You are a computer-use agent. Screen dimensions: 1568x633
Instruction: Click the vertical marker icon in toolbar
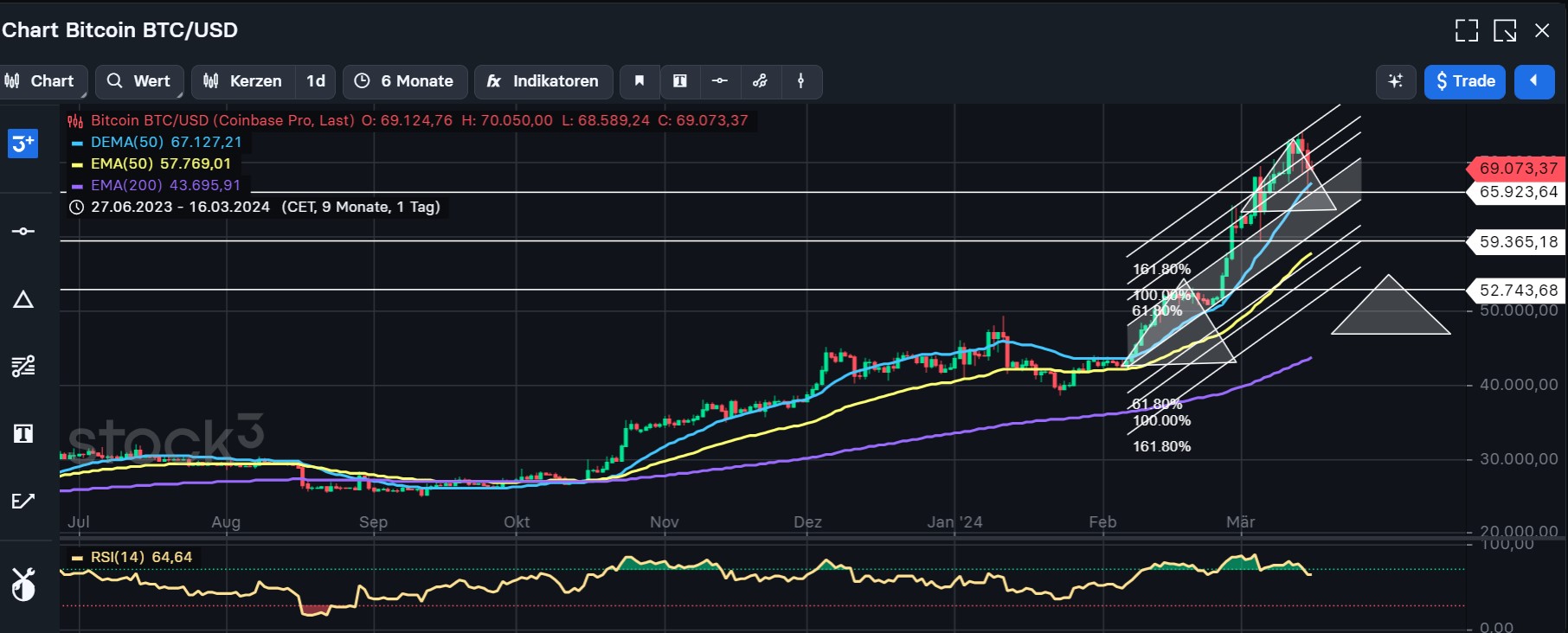[800, 81]
